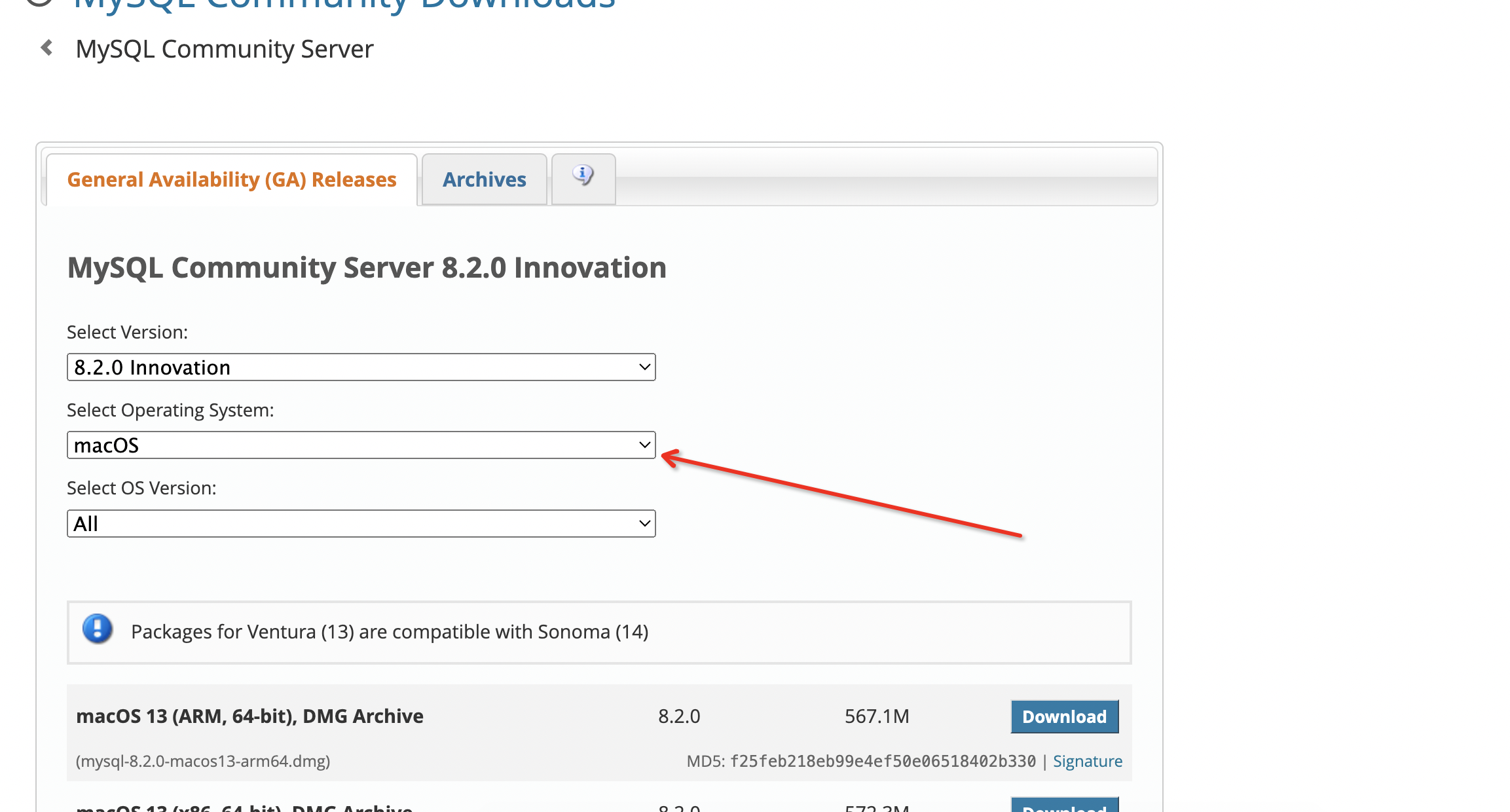Click the back chevron beside MySQL Community Server
Screen dimensions: 1510x812
pos(46,48)
